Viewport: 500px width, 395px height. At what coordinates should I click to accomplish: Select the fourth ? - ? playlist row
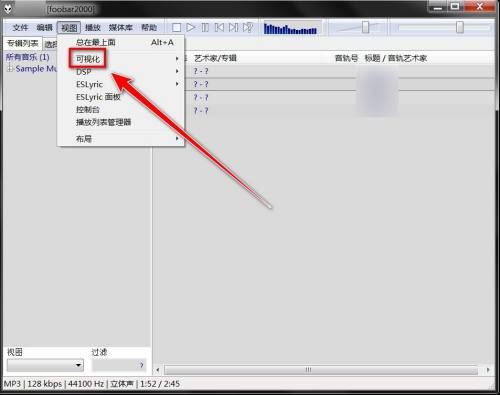pyautogui.click(x=340, y=110)
